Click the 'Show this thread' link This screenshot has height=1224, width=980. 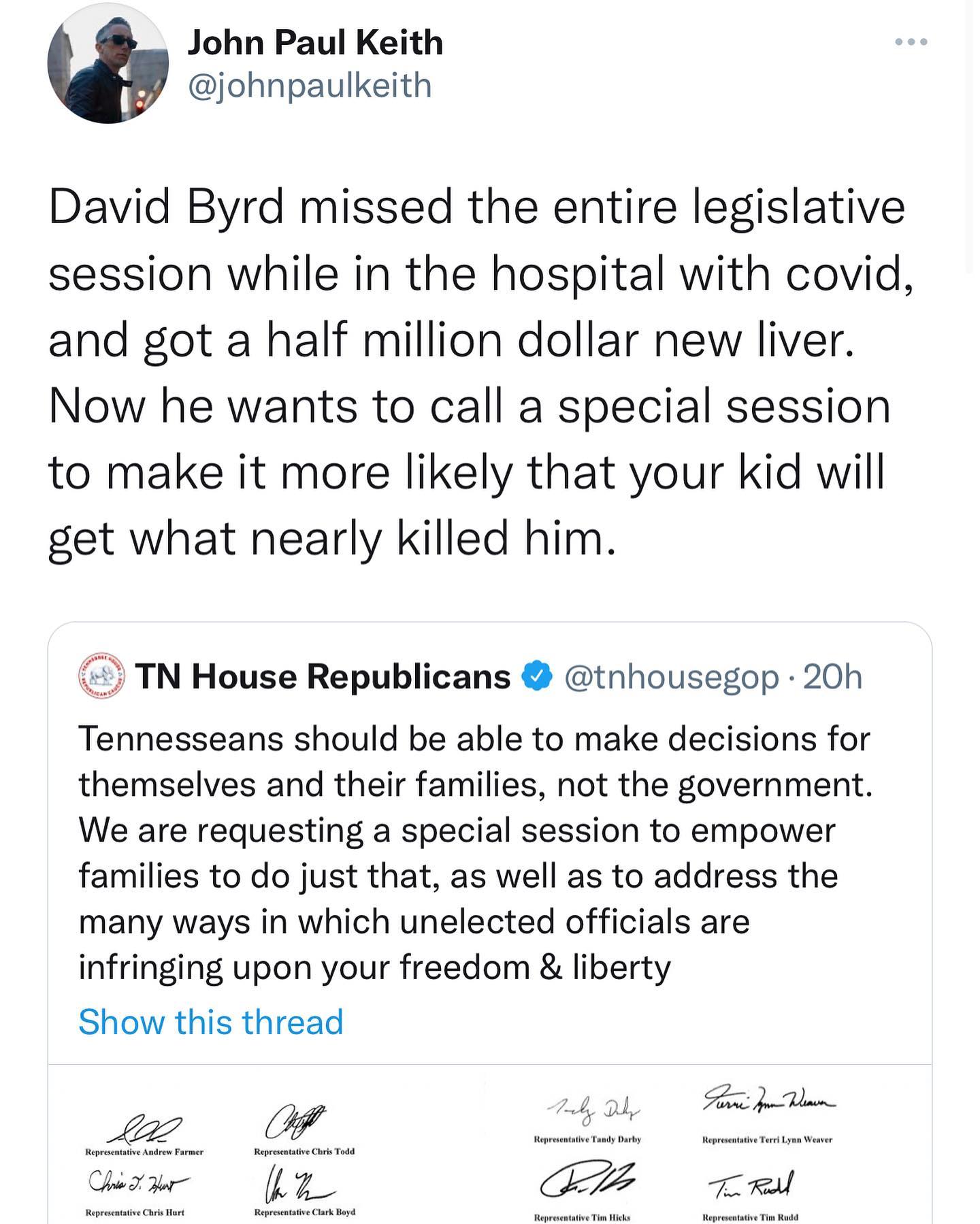coord(211,1022)
